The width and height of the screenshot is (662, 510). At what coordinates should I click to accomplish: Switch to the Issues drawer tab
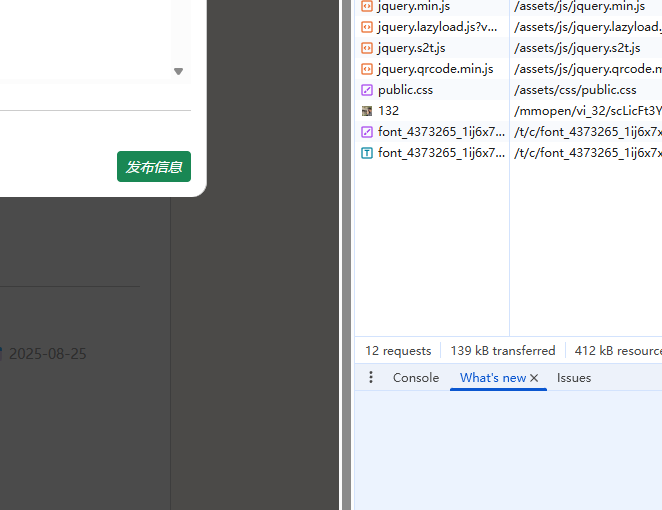click(x=574, y=378)
